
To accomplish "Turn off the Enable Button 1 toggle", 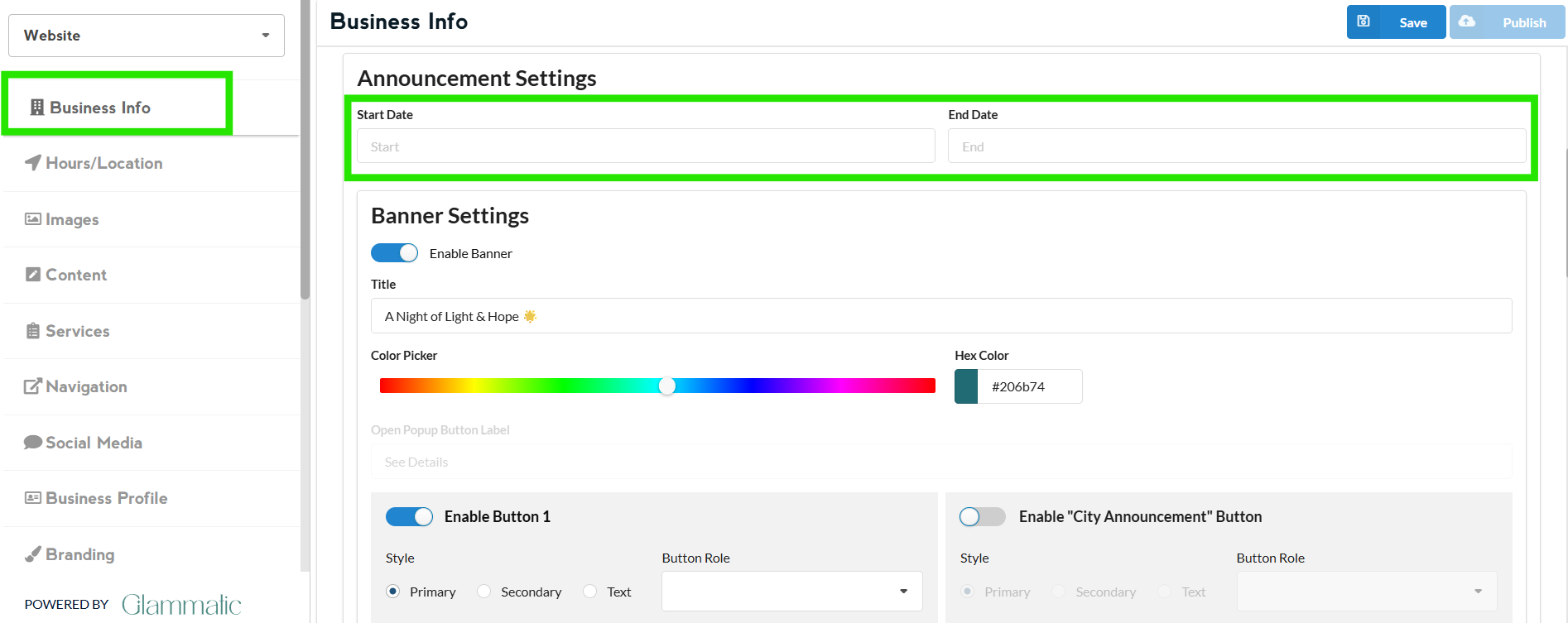I will (x=409, y=517).
